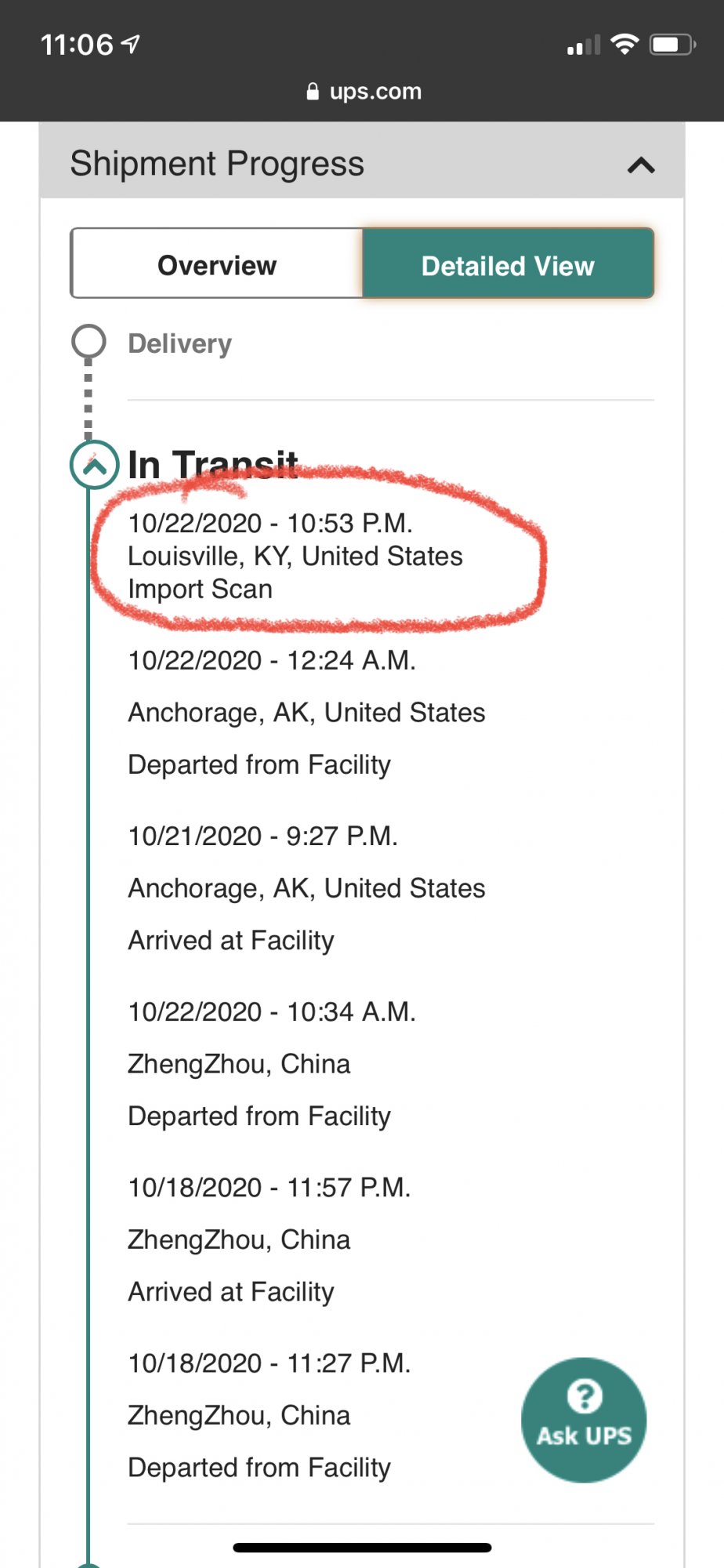The height and width of the screenshot is (1568, 724).
Task: Open the Ask UPS help button
Action: pyautogui.click(x=584, y=1420)
